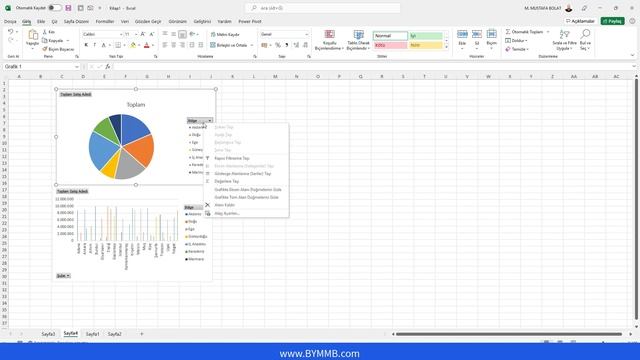Apply the Normal cell style

click(390, 36)
